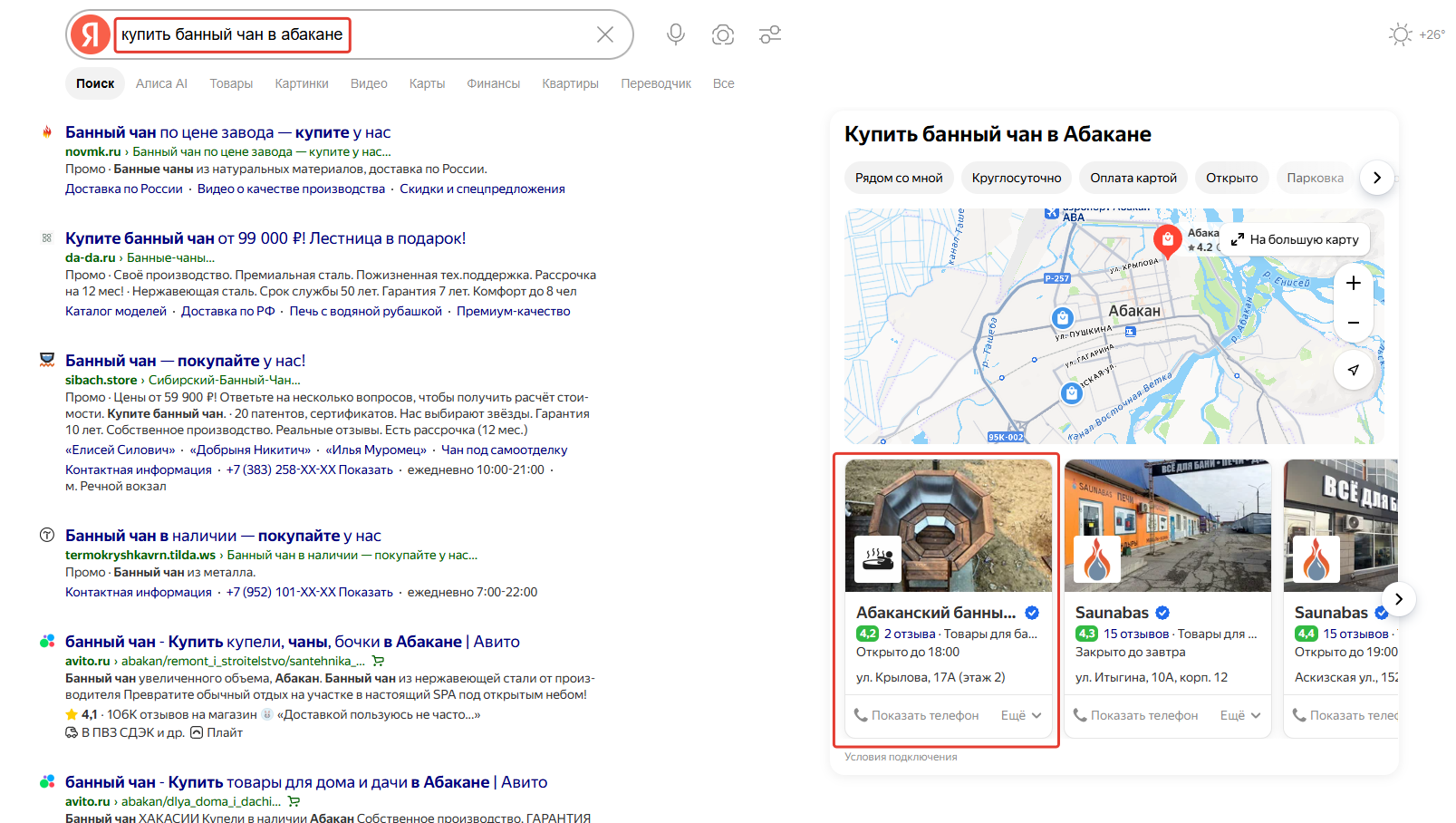Expand 'Ещё' for Saunabas Итыгина card
1456x823 pixels.
[x=1240, y=715]
